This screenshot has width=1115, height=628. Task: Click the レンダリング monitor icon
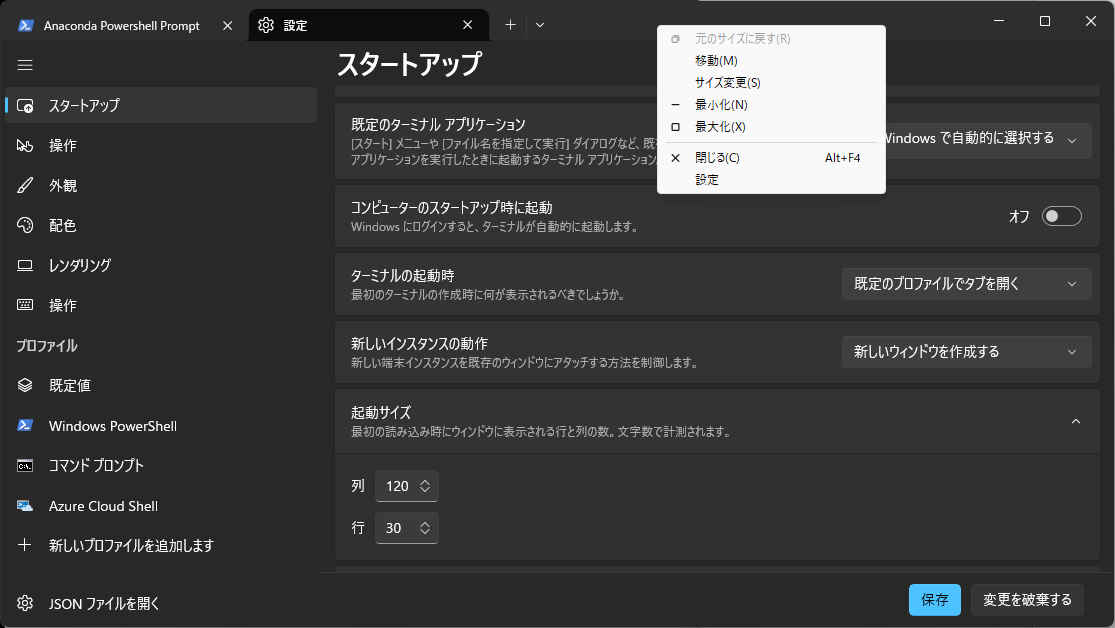pyautogui.click(x=26, y=265)
